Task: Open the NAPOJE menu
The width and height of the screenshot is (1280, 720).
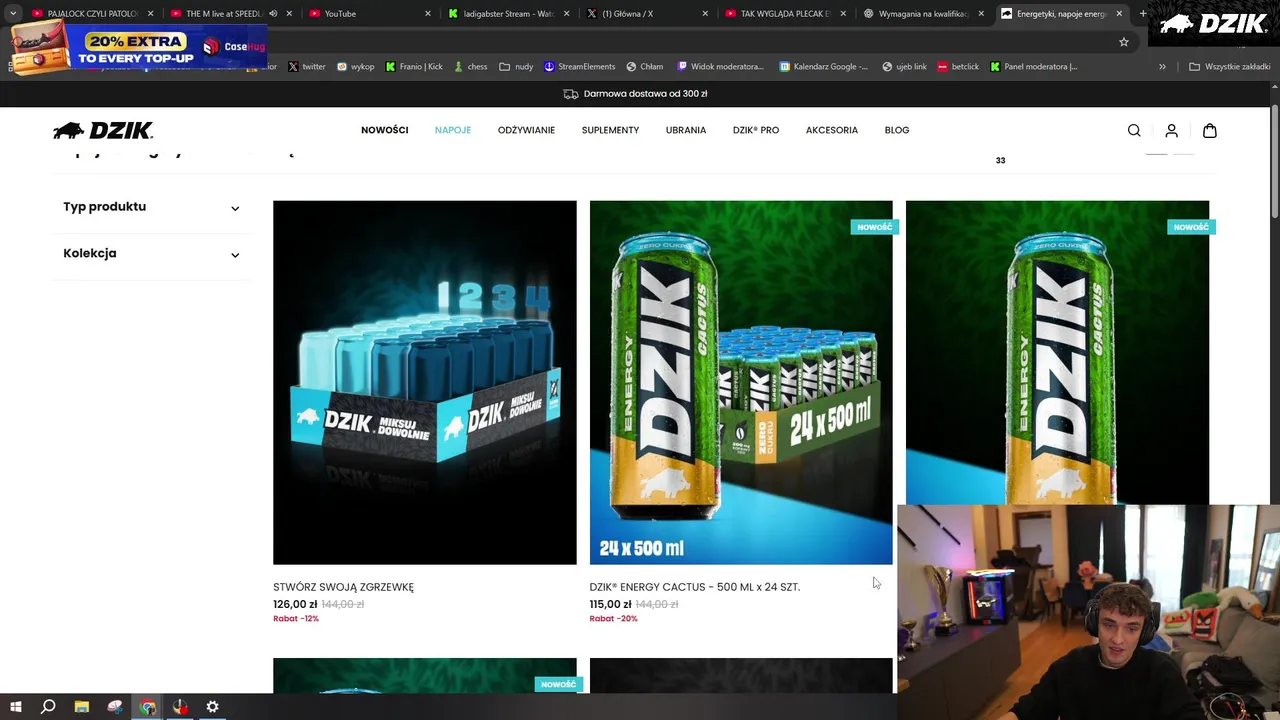Action: 453,130
